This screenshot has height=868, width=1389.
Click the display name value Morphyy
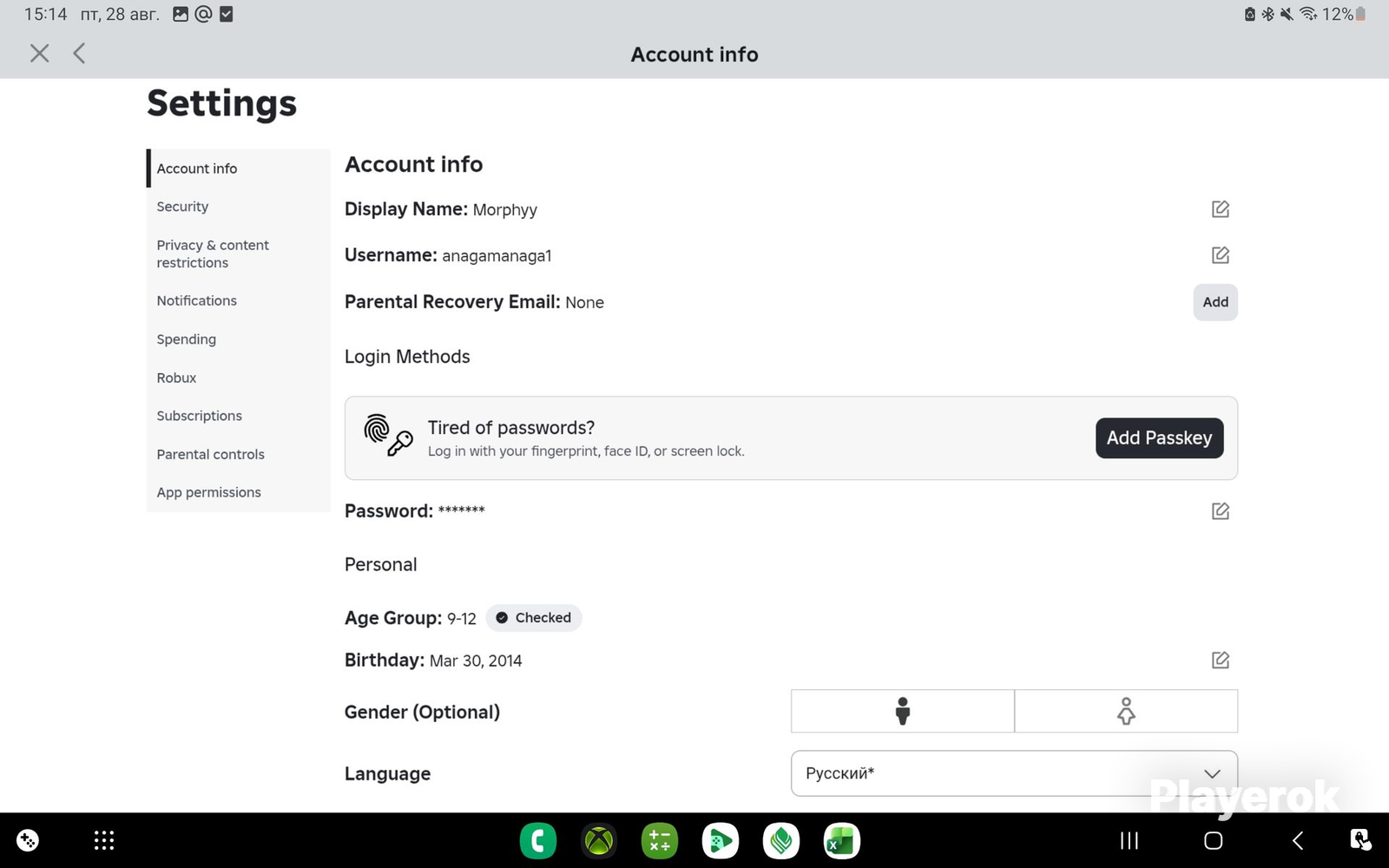505,210
